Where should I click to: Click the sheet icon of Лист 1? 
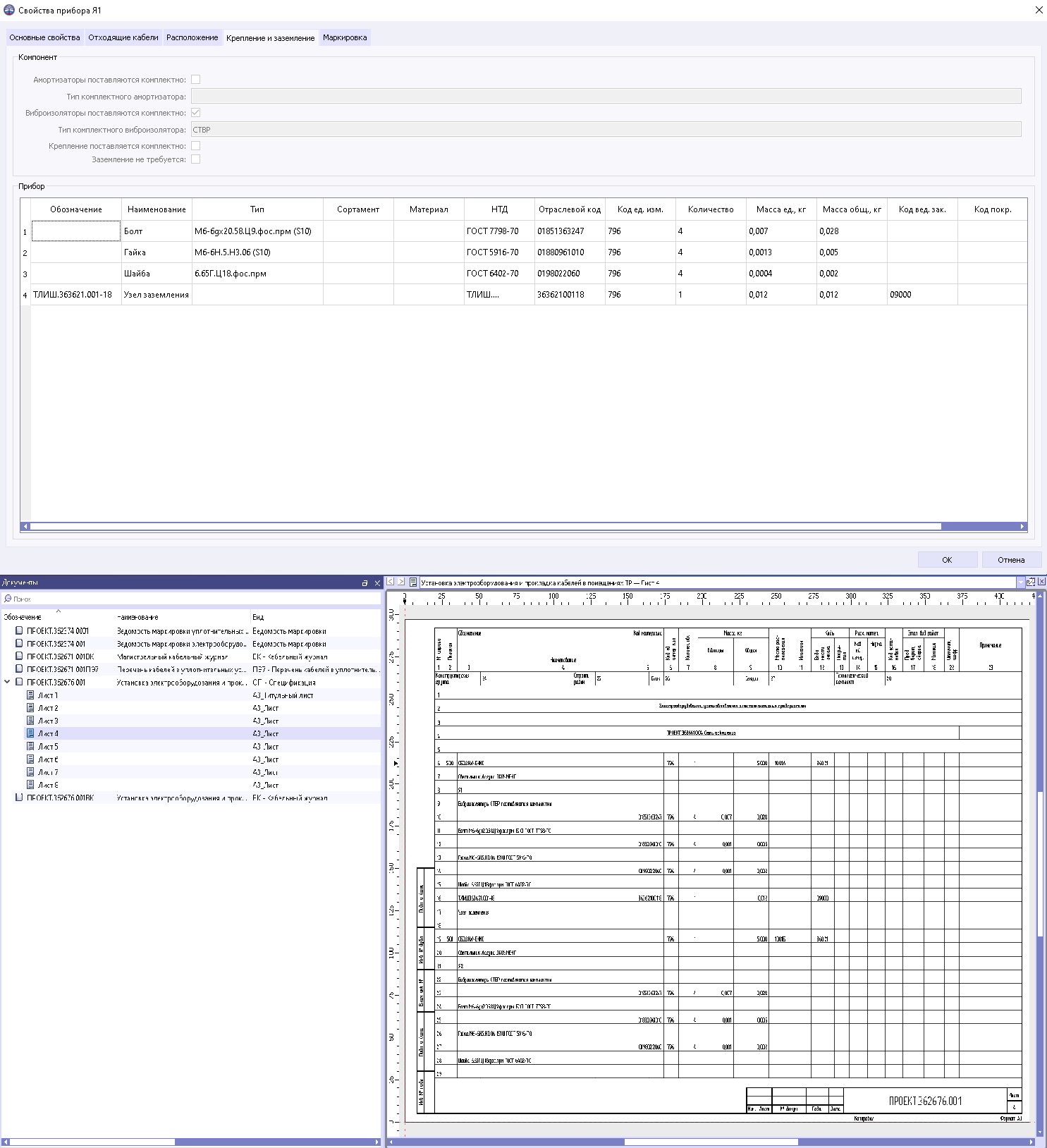(x=30, y=695)
